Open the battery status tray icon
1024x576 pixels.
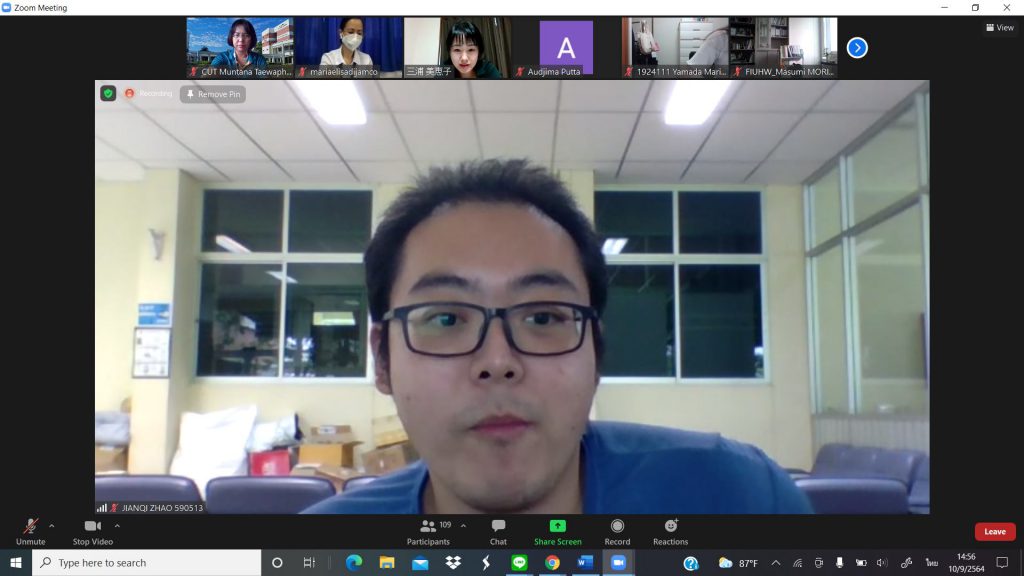coord(861,562)
